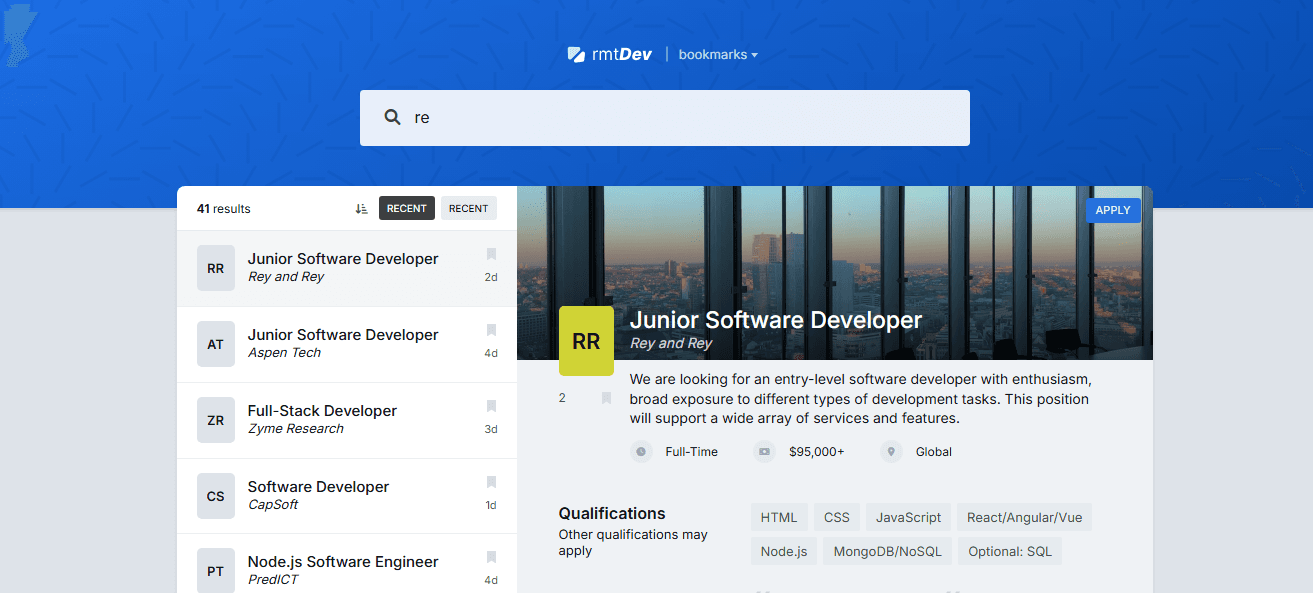Click the CS company badge
Image resolution: width=1313 pixels, height=593 pixels.
click(216, 496)
